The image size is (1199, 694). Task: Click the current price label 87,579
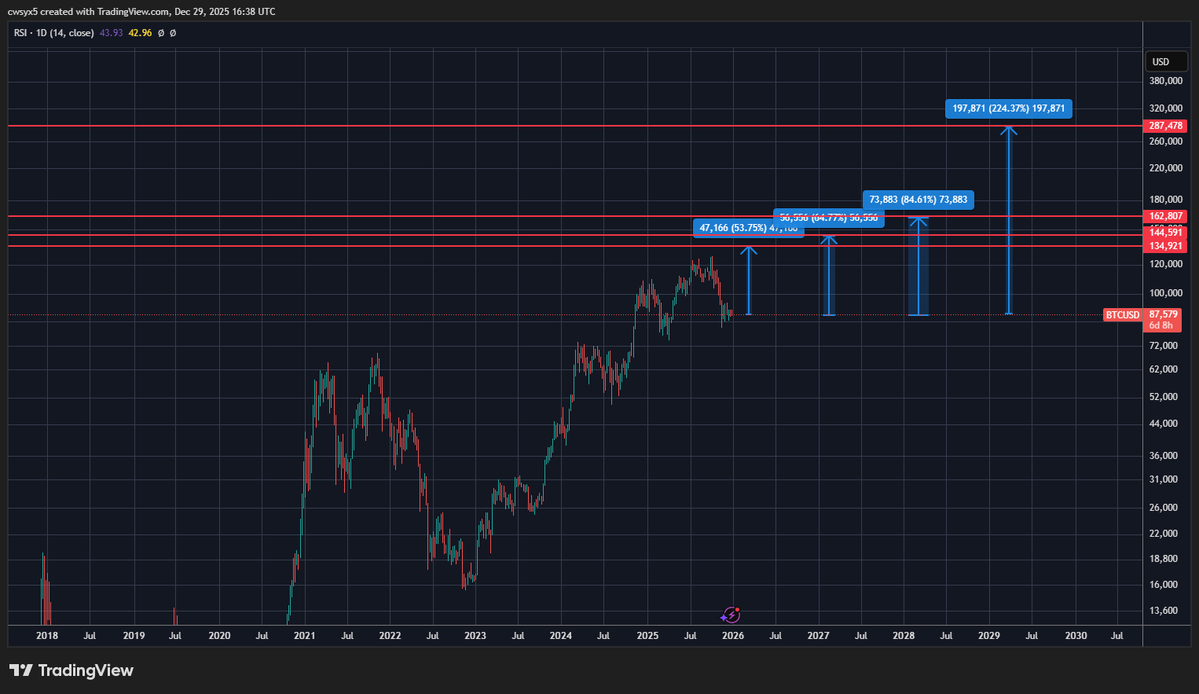[x=1163, y=314]
